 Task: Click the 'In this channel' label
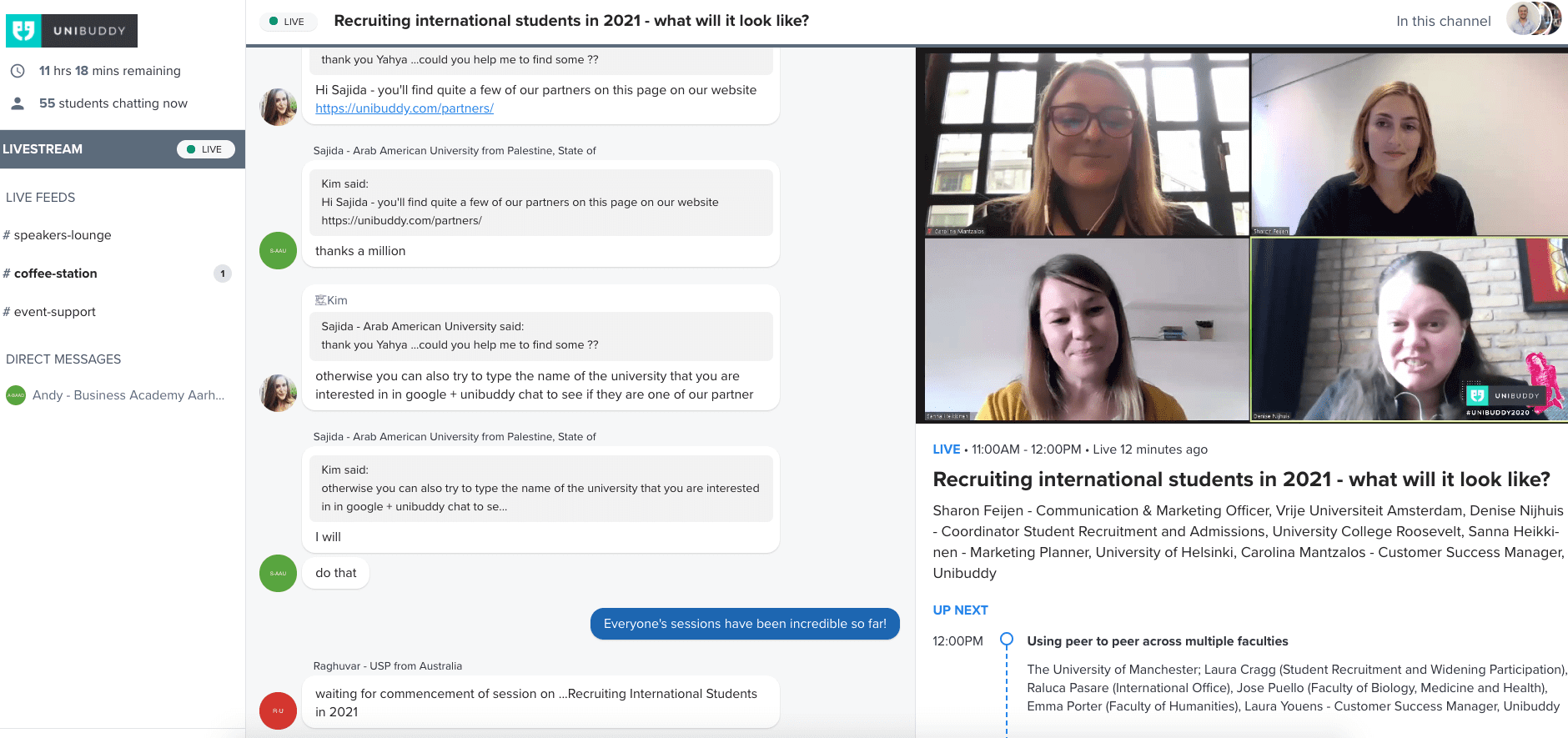[x=1444, y=21]
